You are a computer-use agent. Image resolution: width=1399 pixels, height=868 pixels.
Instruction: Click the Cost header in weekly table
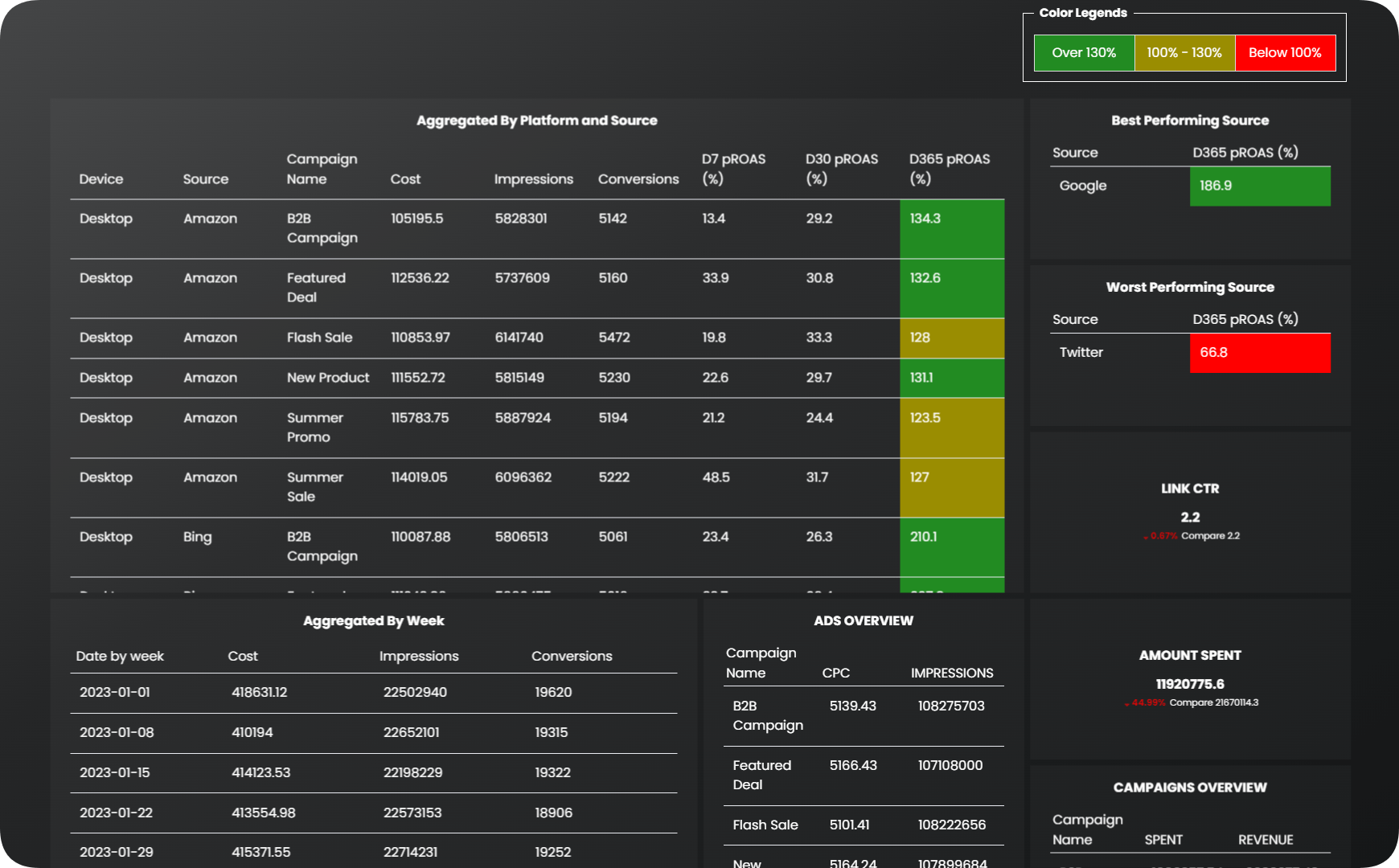pyautogui.click(x=243, y=656)
